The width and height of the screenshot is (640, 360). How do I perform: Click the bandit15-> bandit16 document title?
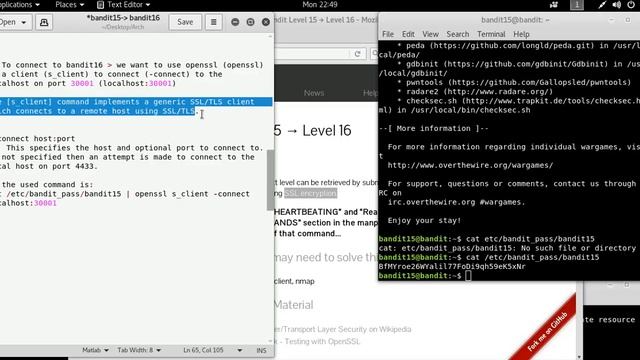point(123,18)
